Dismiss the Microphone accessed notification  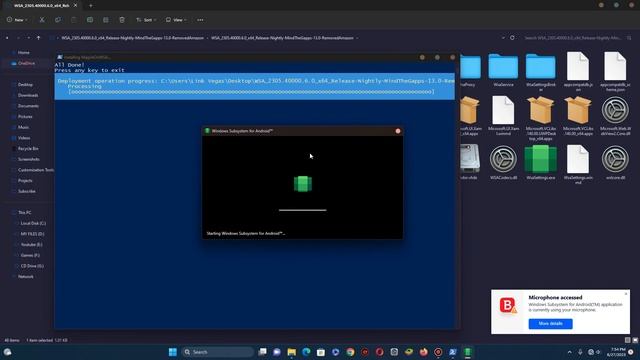pos(626,294)
